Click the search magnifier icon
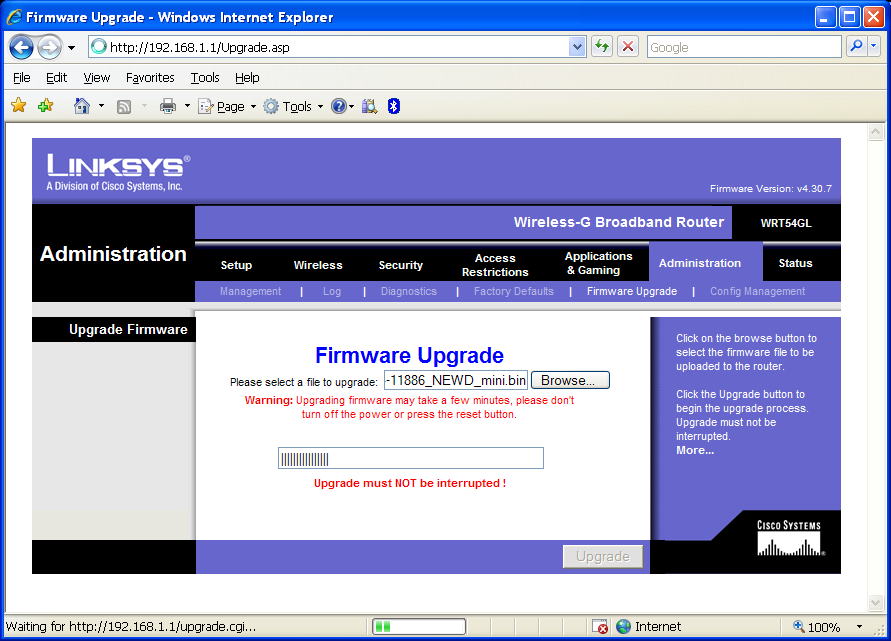This screenshot has width=891, height=641. [856, 47]
